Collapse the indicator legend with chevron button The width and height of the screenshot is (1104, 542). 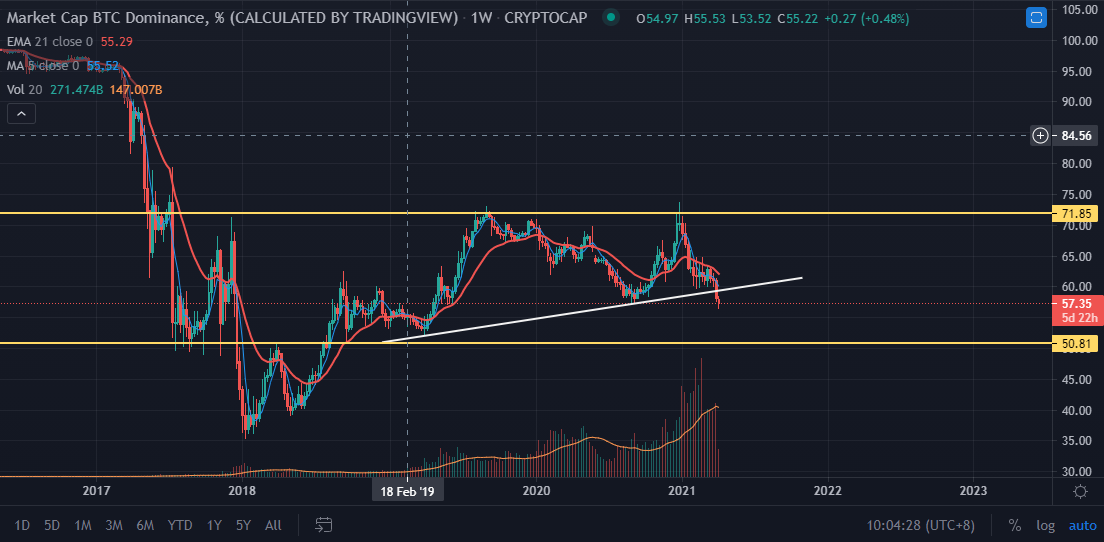(21, 113)
